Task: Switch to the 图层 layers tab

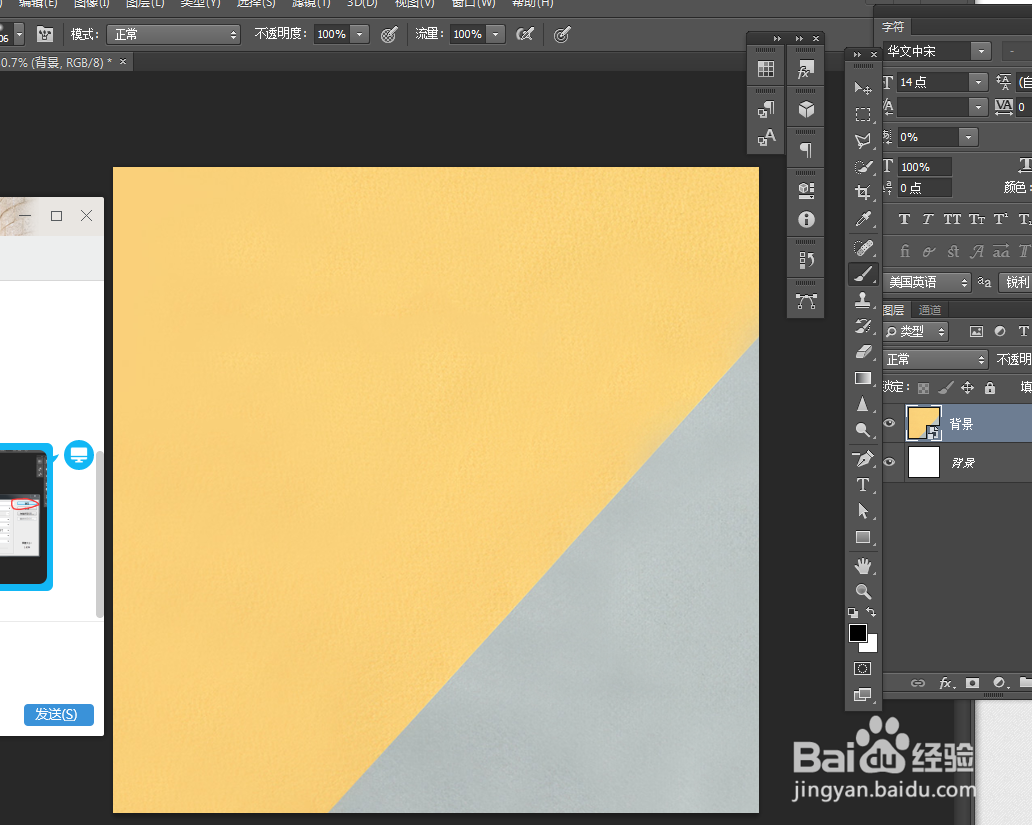Action: click(894, 310)
